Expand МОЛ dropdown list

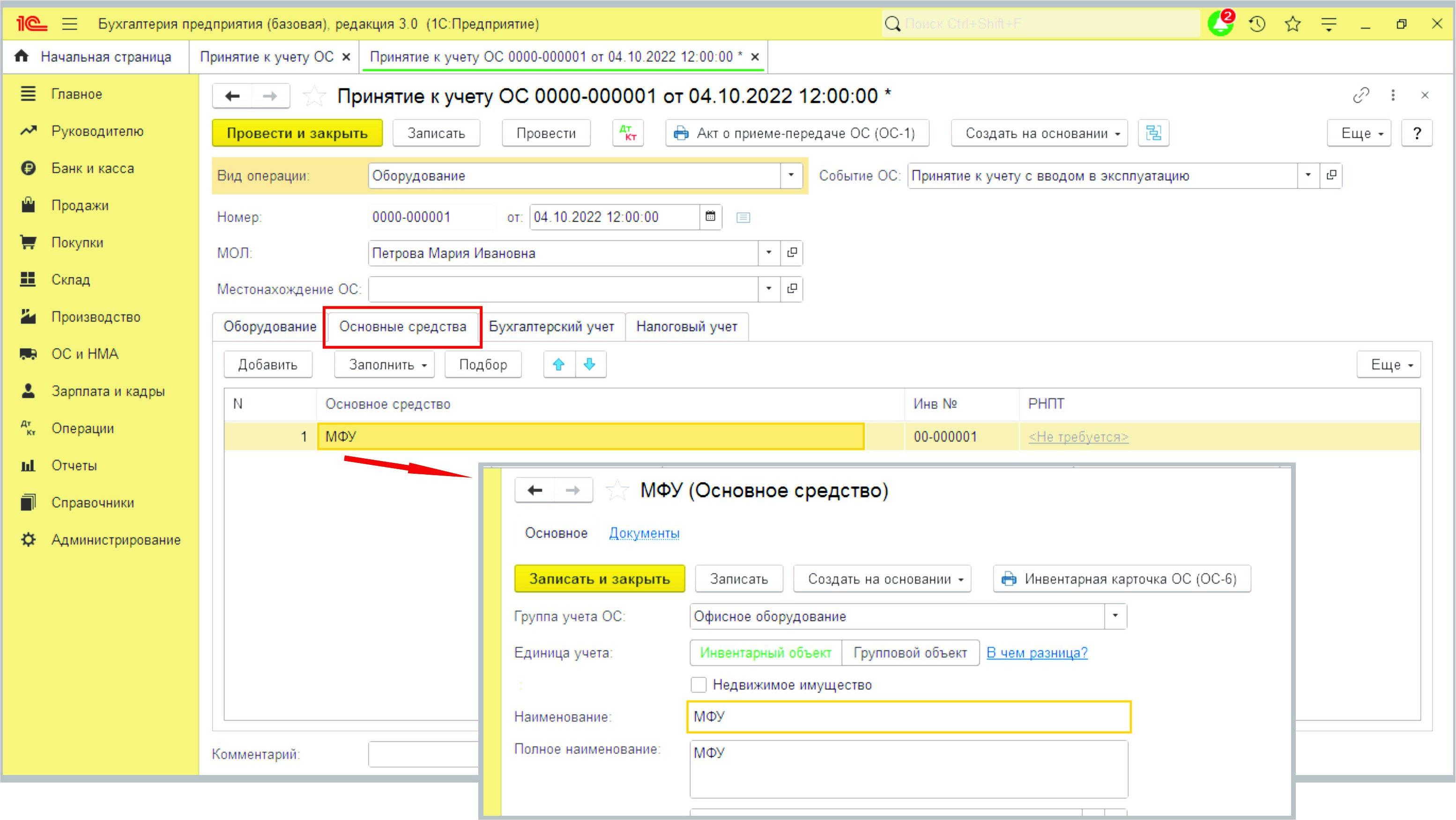point(769,253)
